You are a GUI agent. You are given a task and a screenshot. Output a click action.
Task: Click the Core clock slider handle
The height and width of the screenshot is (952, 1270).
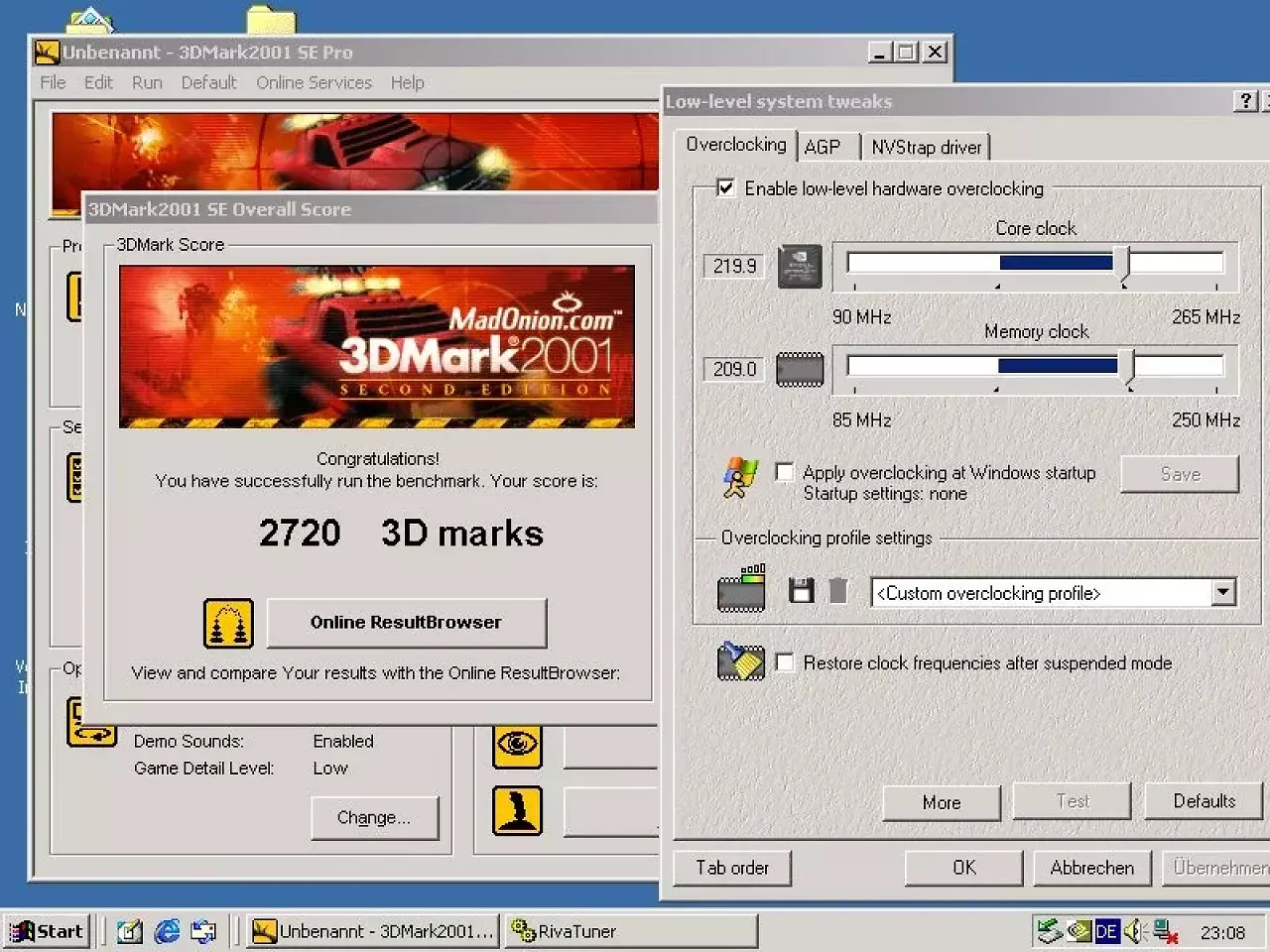[x=1121, y=266]
